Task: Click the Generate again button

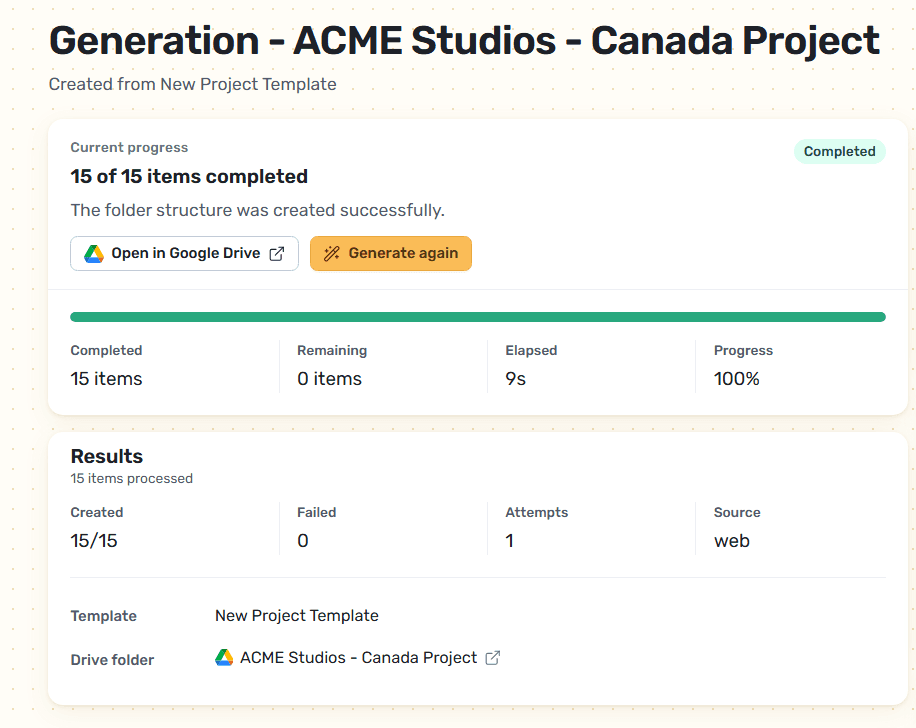Action: (391, 254)
